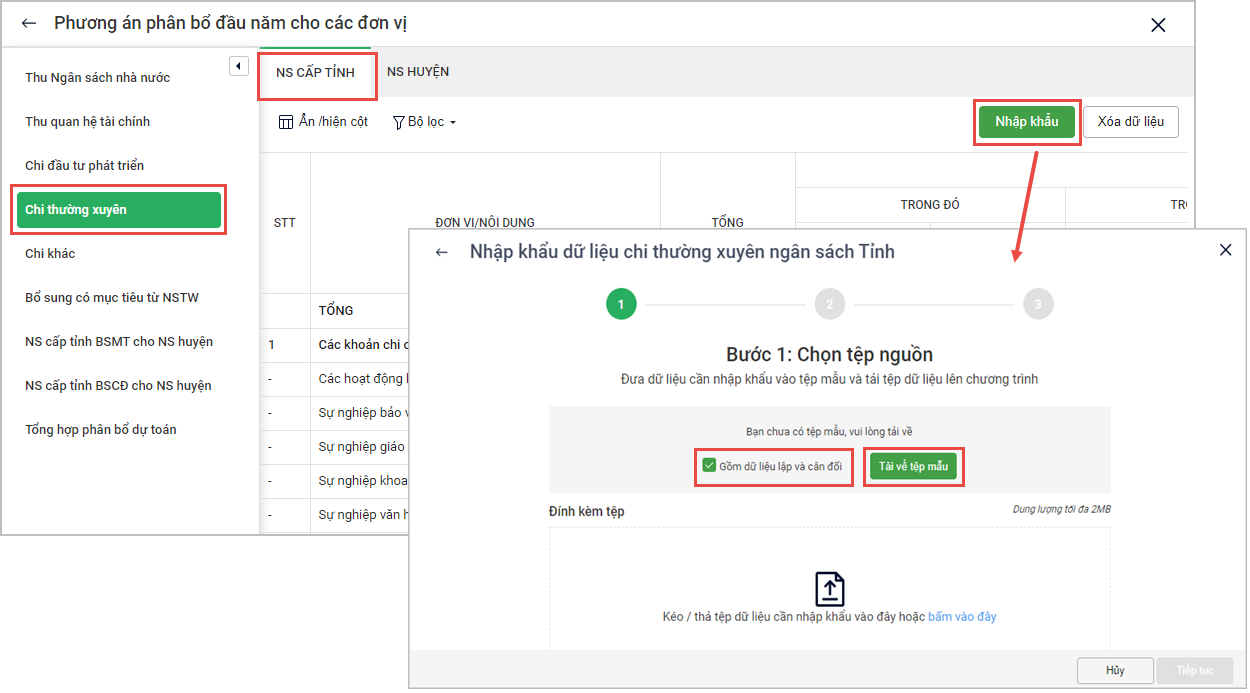Select step 1 circle in wizard
The height and width of the screenshot is (693, 1250).
(x=621, y=304)
